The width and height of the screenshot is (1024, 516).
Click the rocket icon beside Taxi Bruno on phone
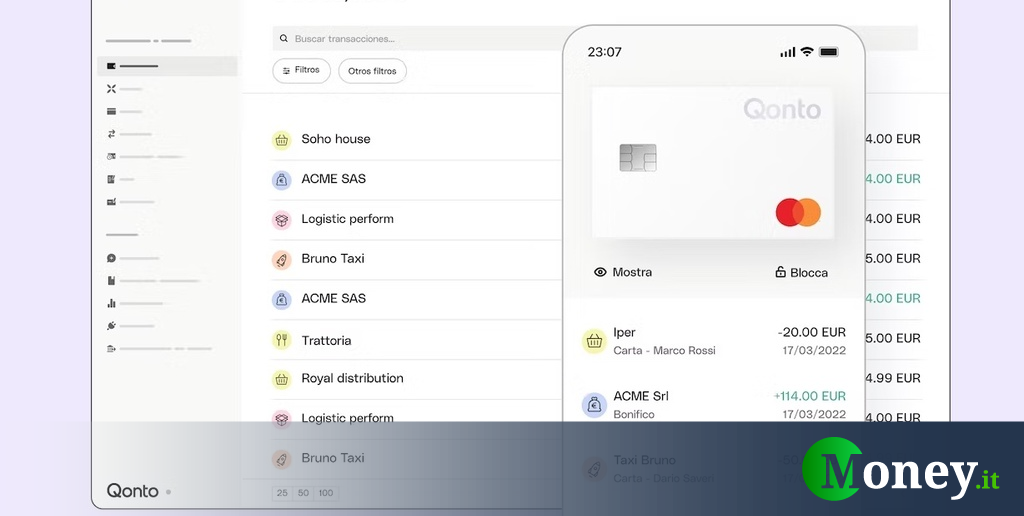click(594, 468)
